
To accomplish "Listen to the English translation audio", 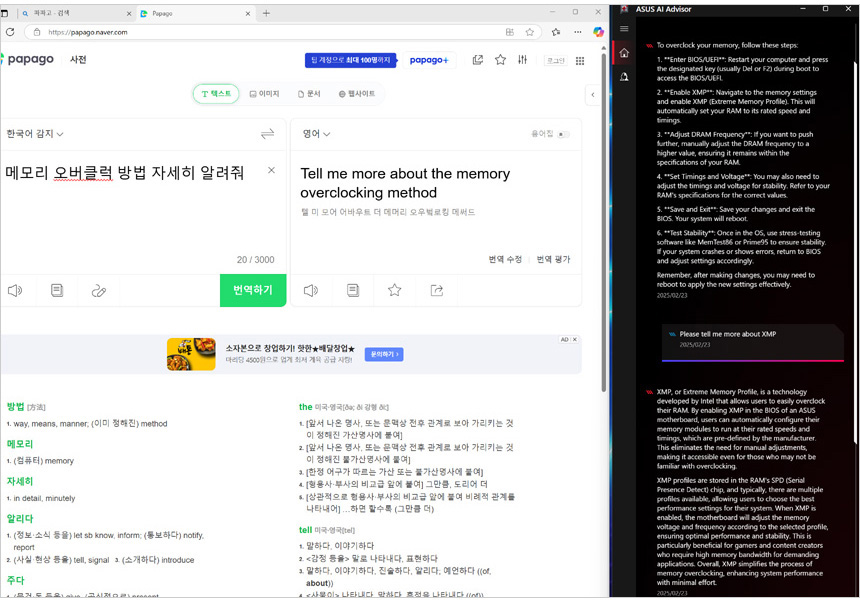I will (x=311, y=291).
